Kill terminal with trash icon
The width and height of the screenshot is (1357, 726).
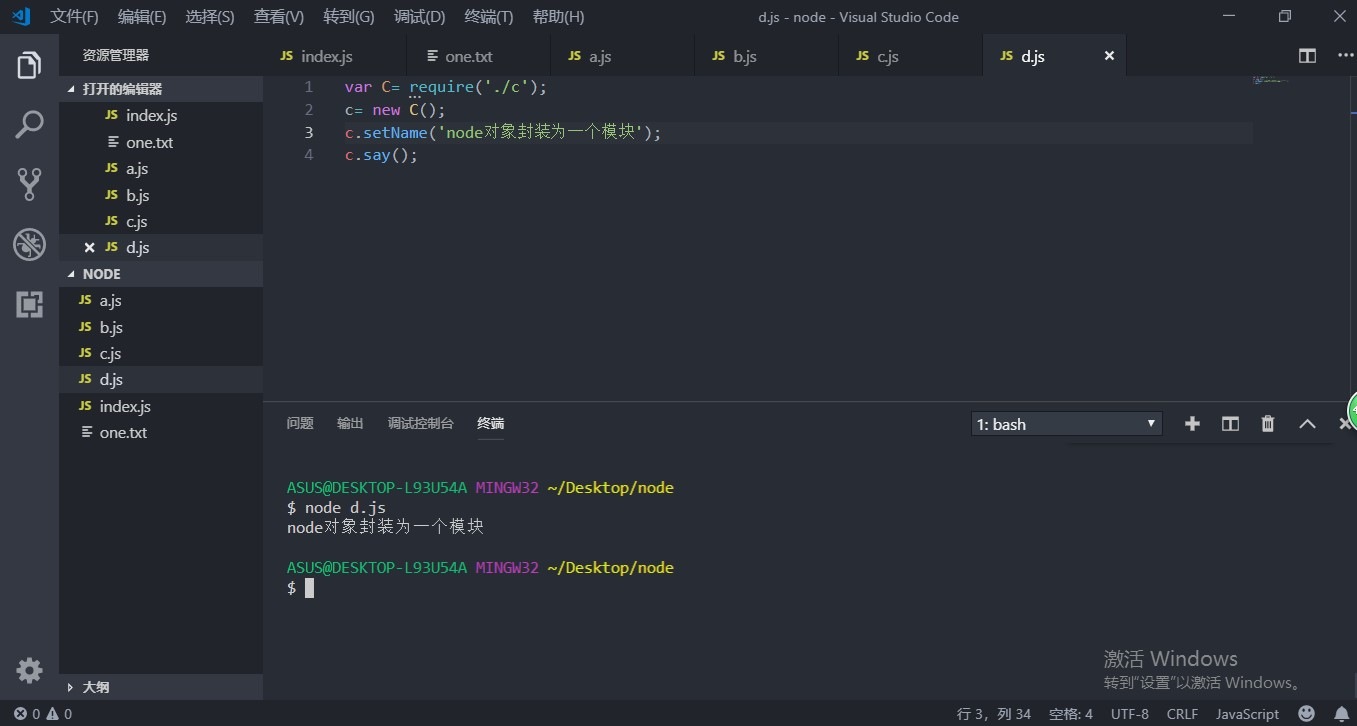click(x=1268, y=424)
